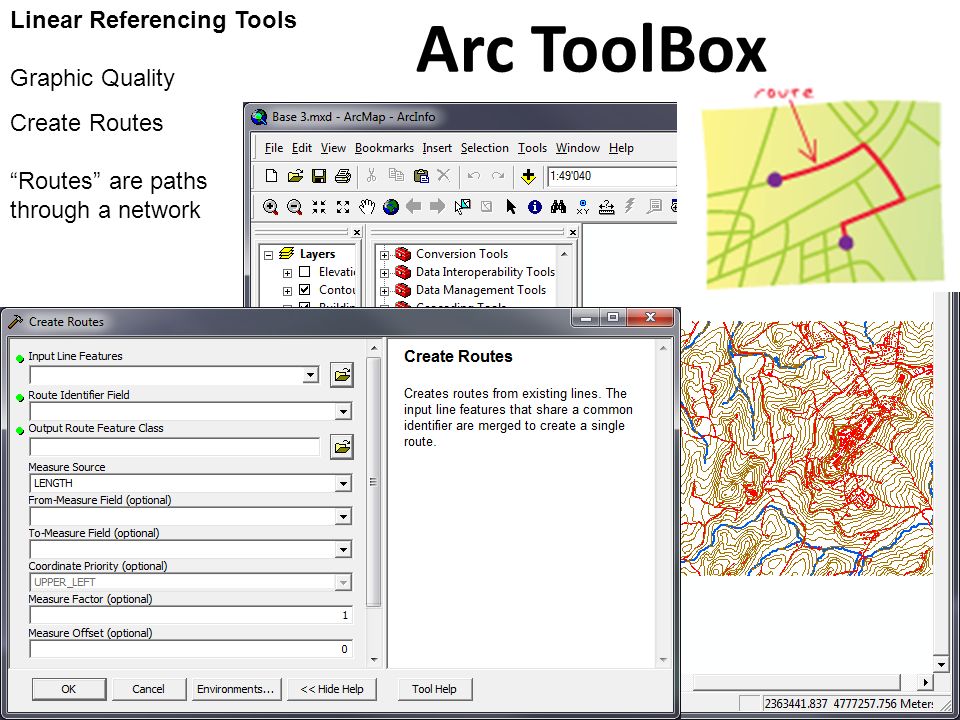
Task: Click the Tool Help button
Action: 434,689
